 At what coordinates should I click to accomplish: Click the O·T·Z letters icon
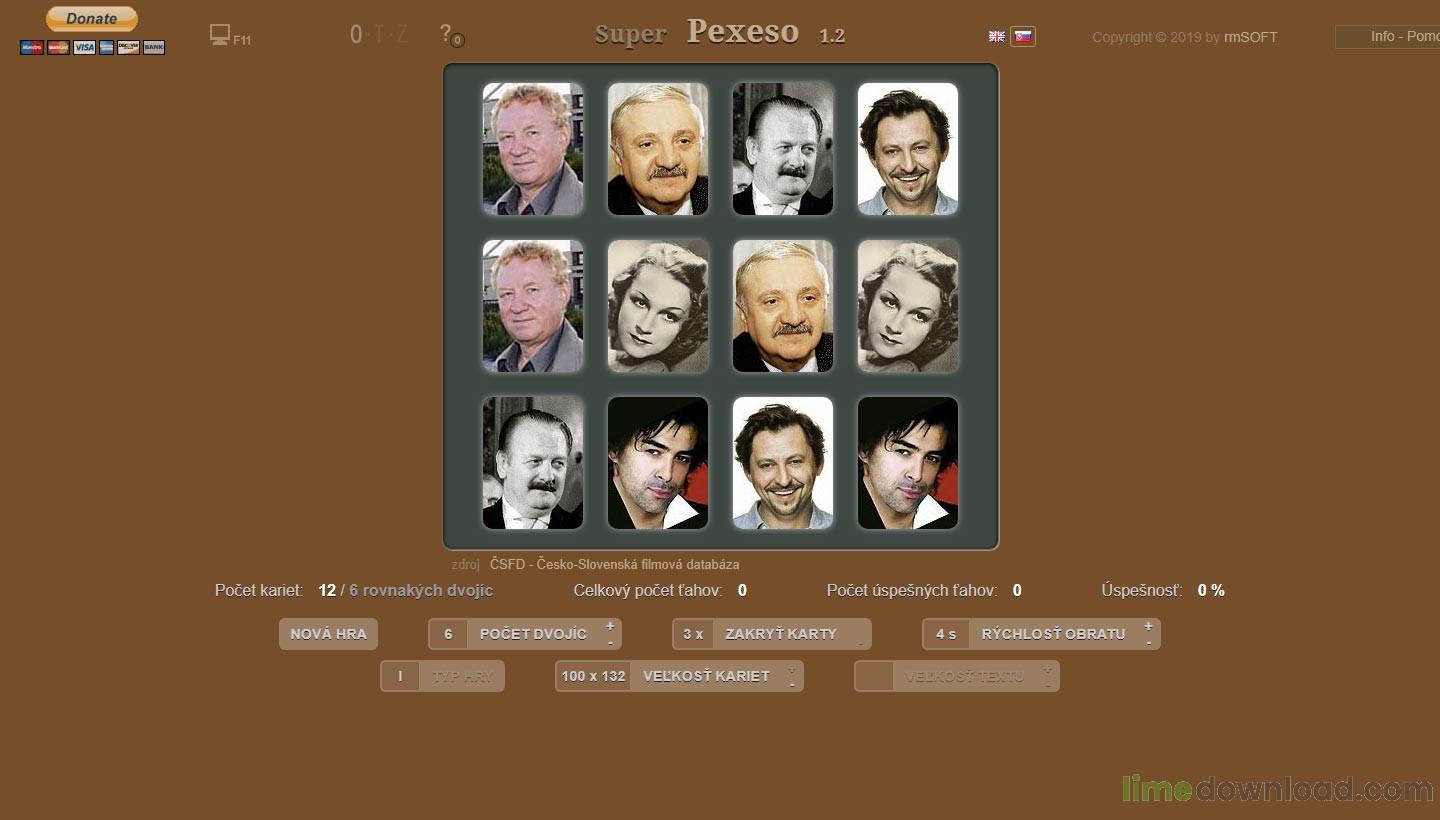tap(379, 35)
